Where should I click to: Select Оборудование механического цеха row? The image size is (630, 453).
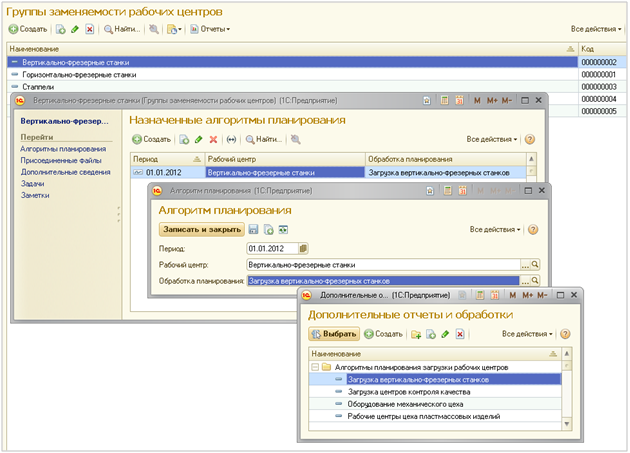(435, 404)
